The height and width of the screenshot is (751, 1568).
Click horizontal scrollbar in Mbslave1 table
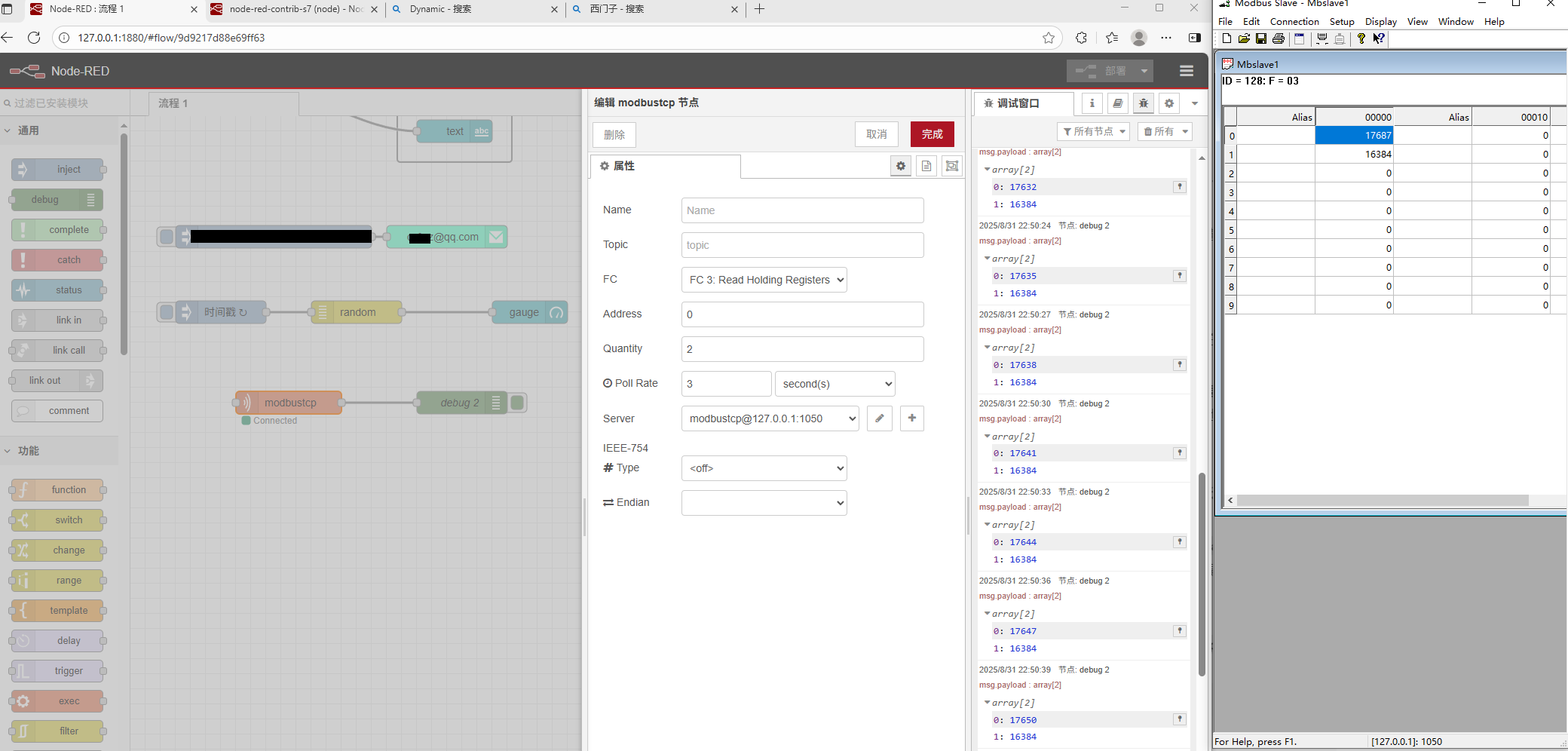[x=1383, y=501]
